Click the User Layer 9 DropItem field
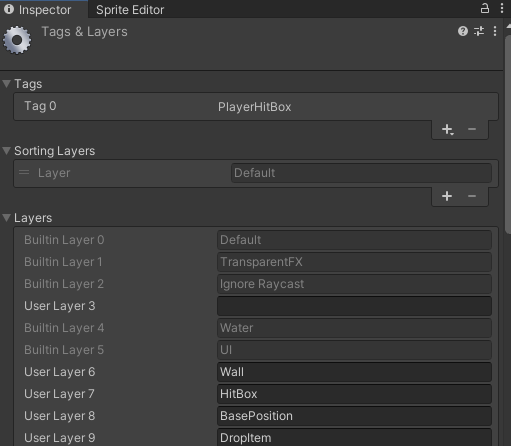Image resolution: width=511 pixels, height=446 pixels. [x=354, y=437]
